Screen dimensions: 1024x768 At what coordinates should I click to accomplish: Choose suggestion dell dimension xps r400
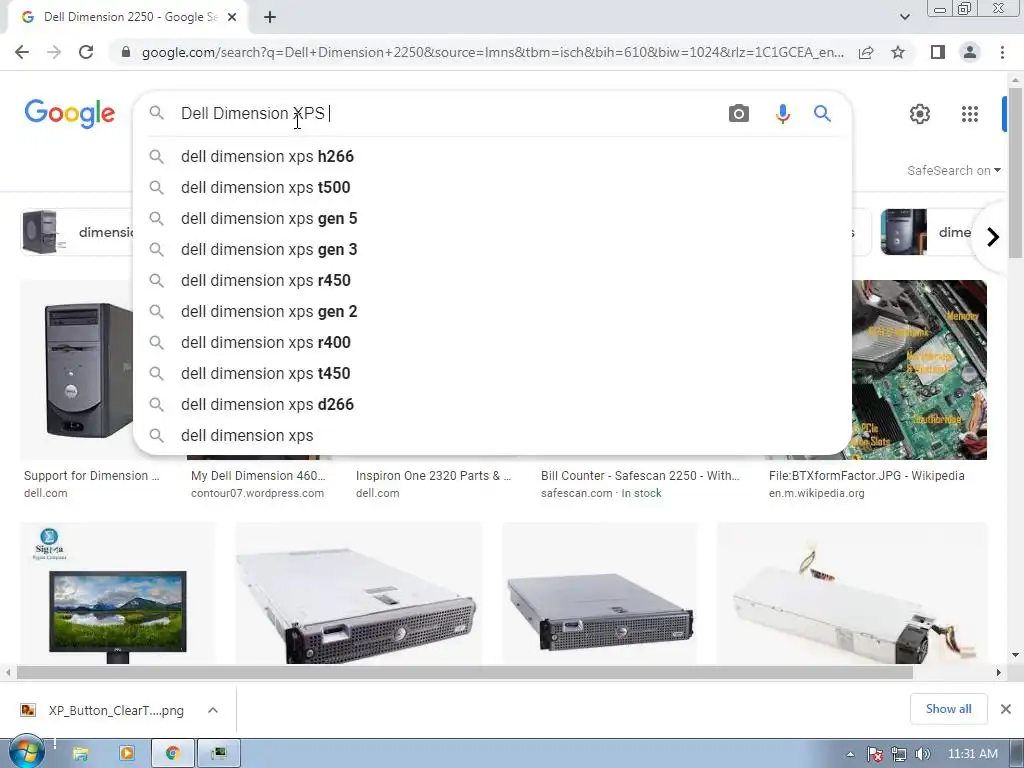click(x=492, y=343)
